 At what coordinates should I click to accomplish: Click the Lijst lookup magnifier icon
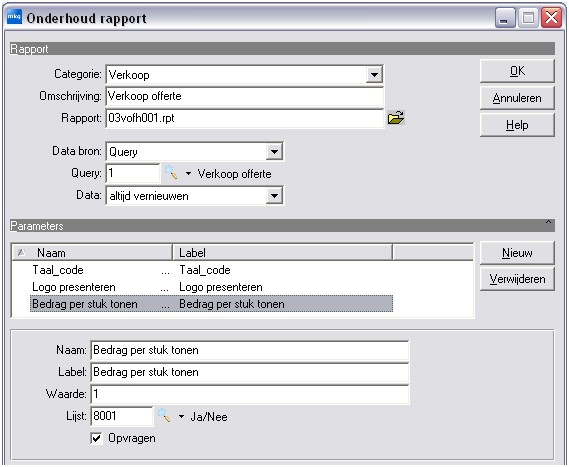click(164, 415)
